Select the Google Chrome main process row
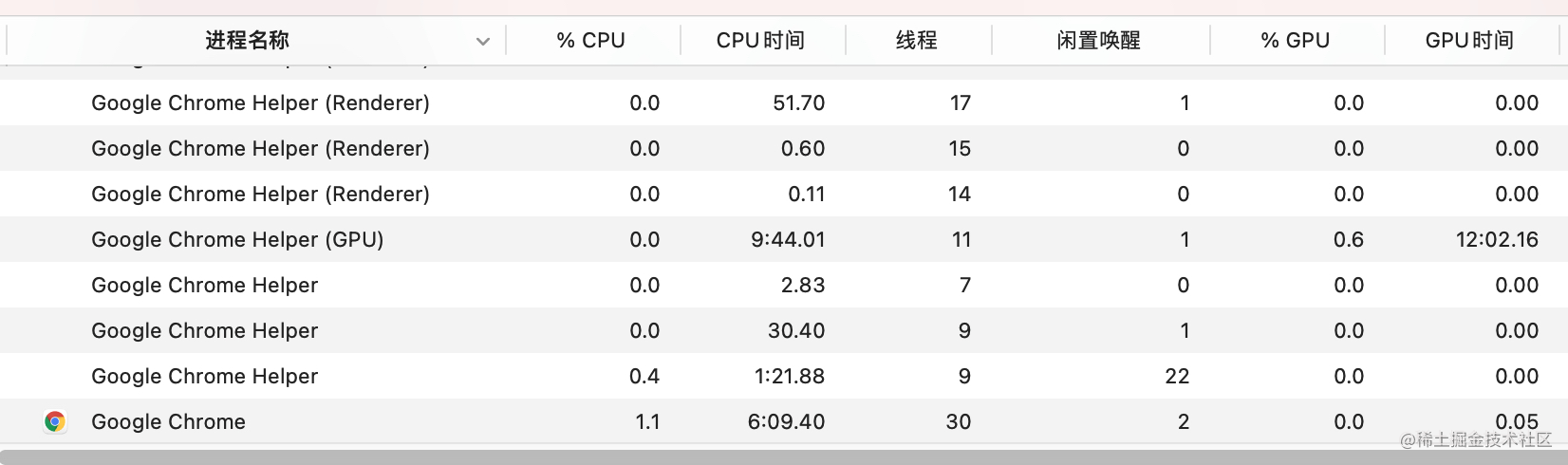 [x=784, y=421]
